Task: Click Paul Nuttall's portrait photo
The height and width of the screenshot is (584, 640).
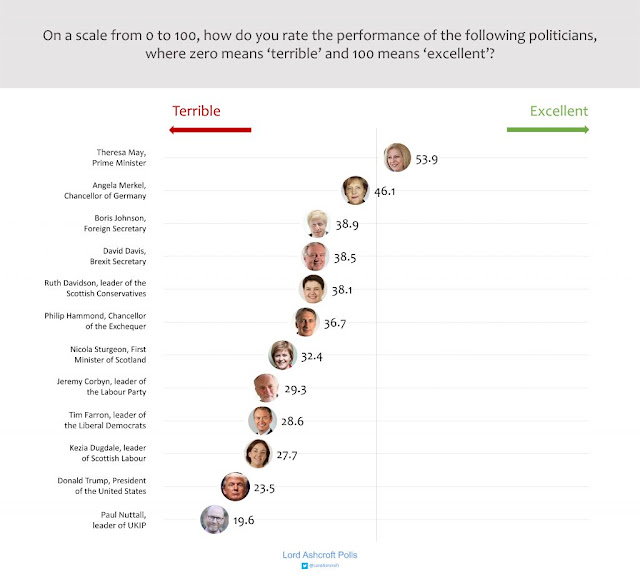Action: coord(213,520)
